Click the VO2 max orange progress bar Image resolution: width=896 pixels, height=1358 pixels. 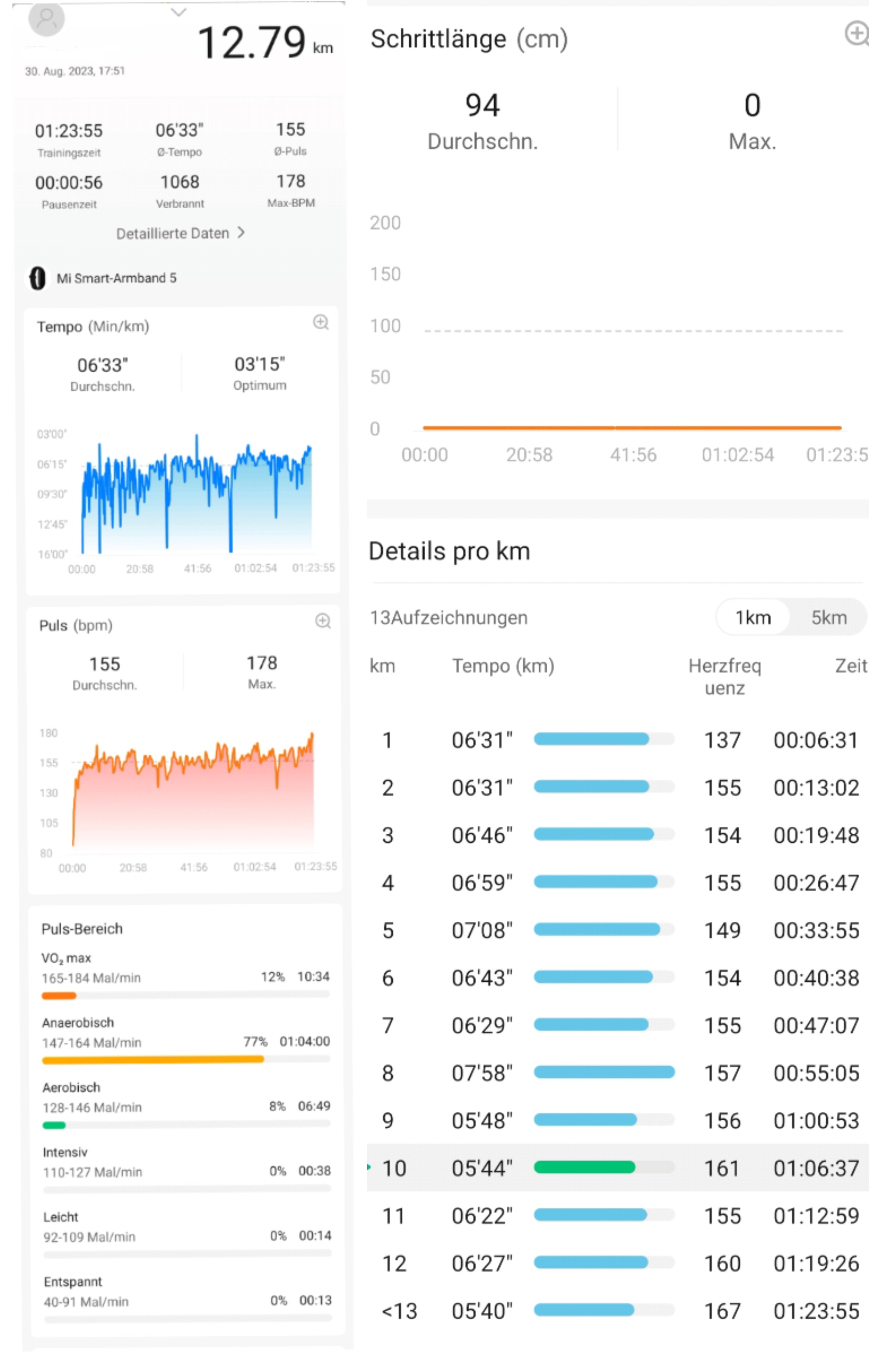coord(59,996)
